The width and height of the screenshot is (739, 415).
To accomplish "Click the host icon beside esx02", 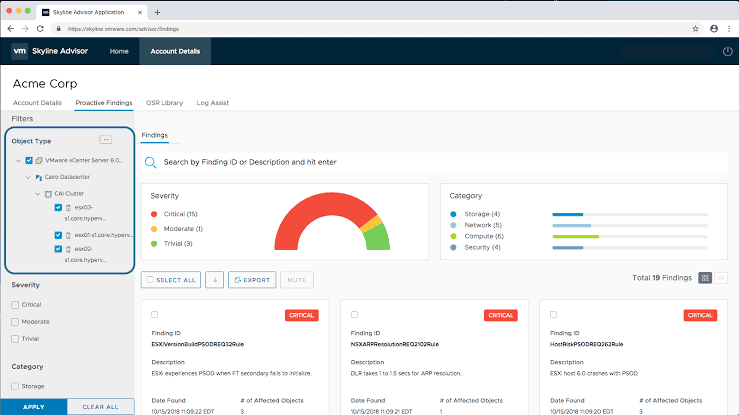I will pyautogui.click(x=68, y=249).
